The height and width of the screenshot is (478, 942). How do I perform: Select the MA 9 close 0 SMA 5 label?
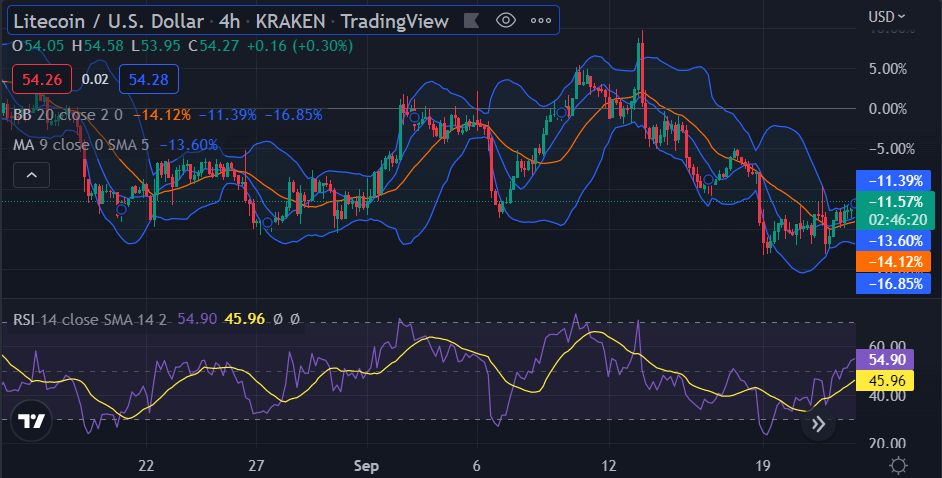pyautogui.click(x=81, y=145)
